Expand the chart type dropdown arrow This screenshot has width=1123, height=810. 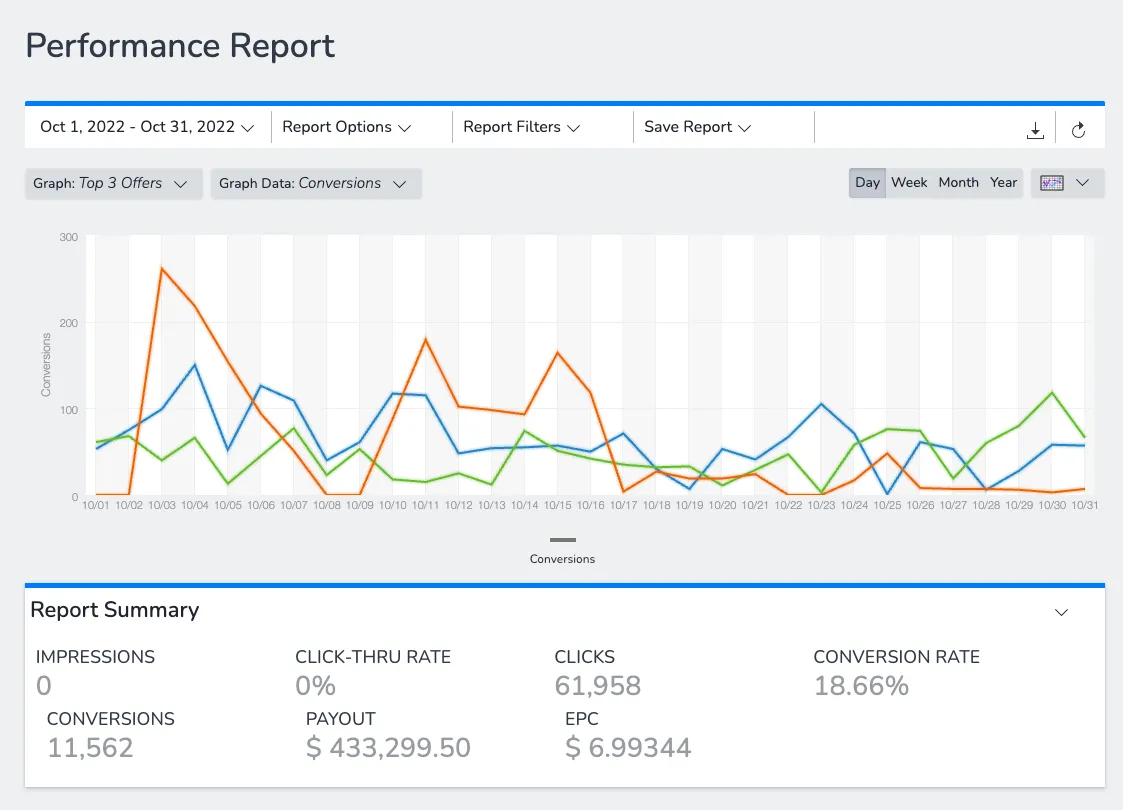coord(1082,183)
